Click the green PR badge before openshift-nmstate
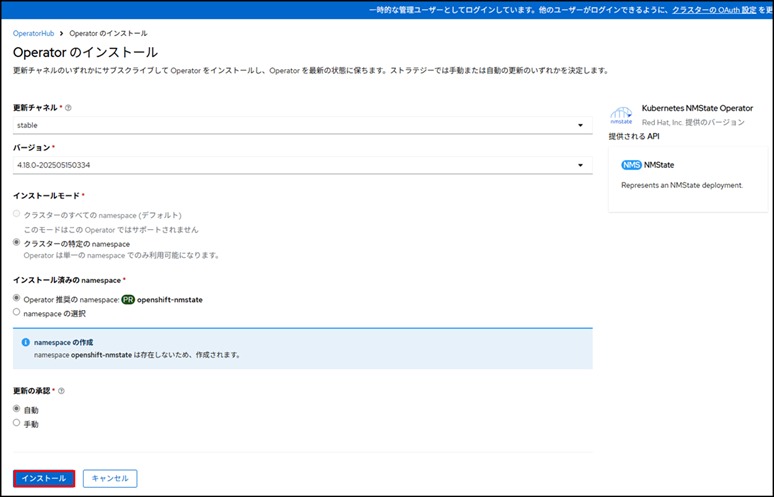Screen dimensions: 774x497 pyautogui.click(x=128, y=299)
